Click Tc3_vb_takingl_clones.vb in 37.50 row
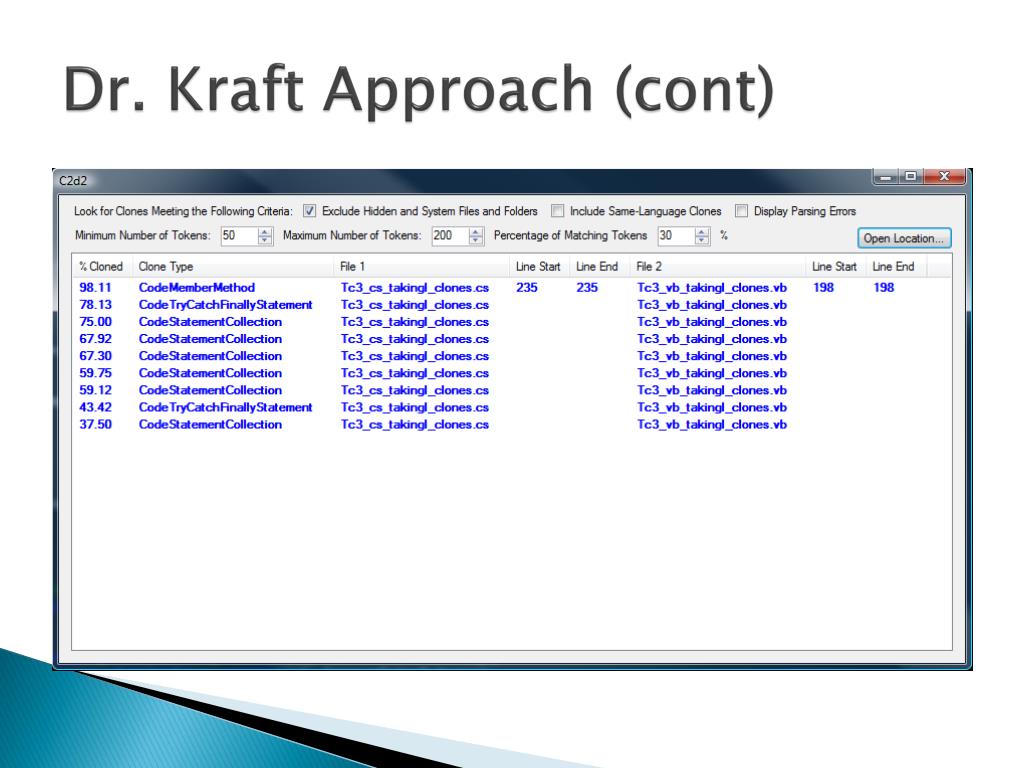This screenshot has width=1024, height=768. click(x=712, y=424)
